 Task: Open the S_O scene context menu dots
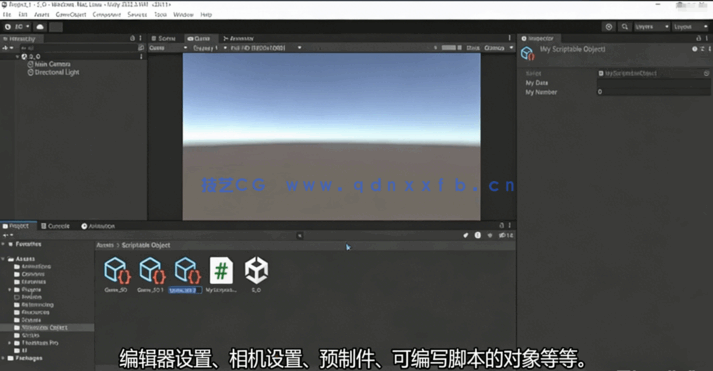(x=141, y=56)
